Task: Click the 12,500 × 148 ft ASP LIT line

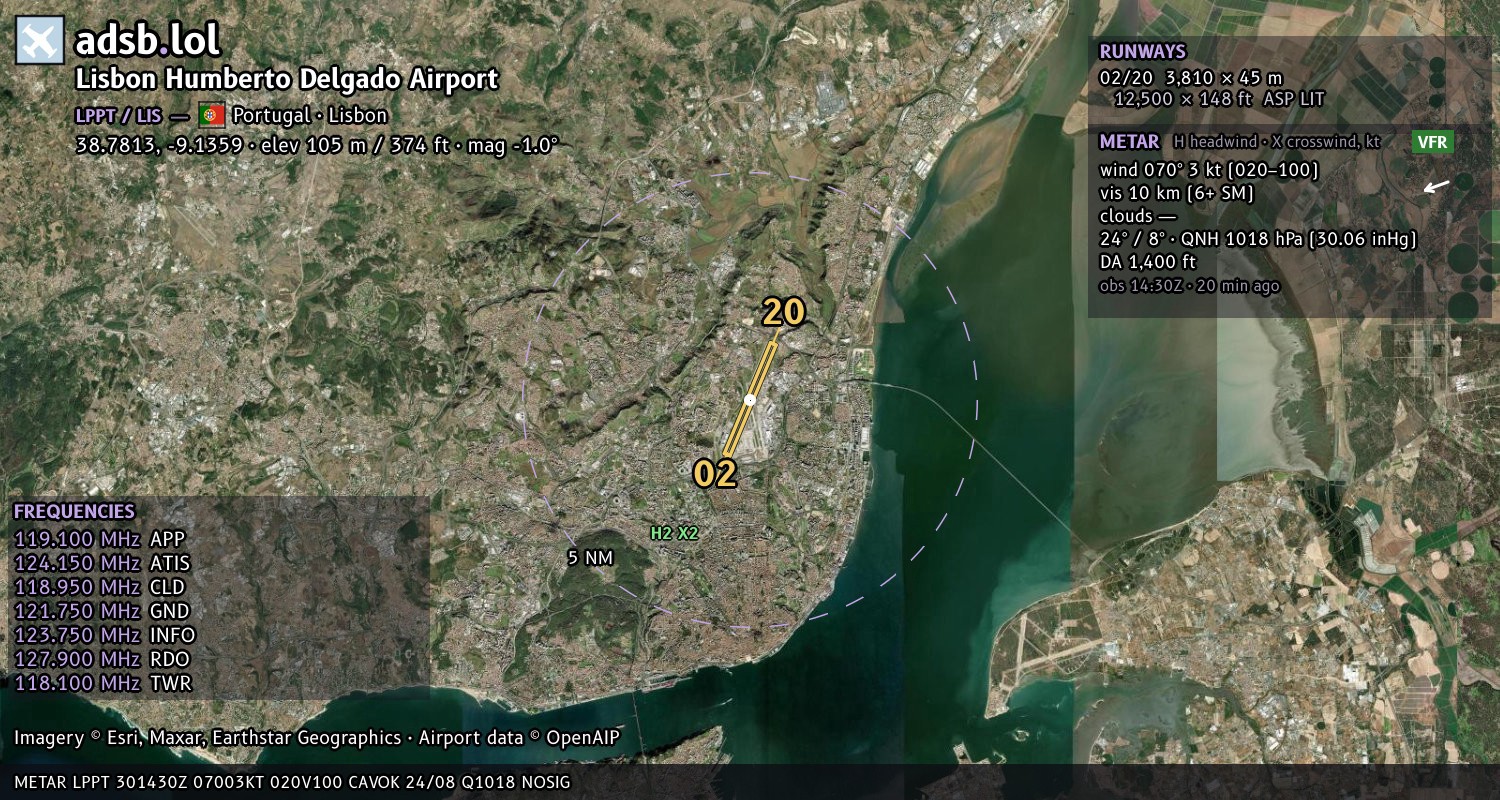Action: coord(1218,99)
